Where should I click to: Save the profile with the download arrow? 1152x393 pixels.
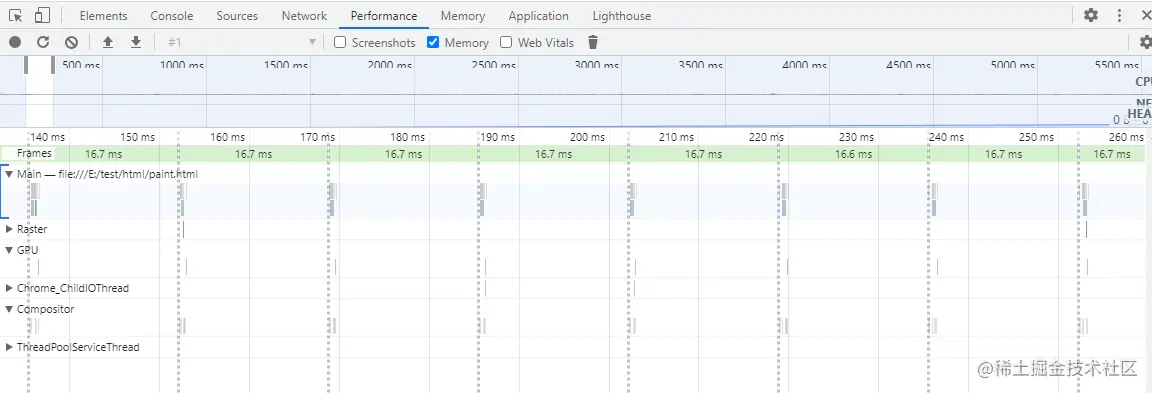[x=136, y=43]
